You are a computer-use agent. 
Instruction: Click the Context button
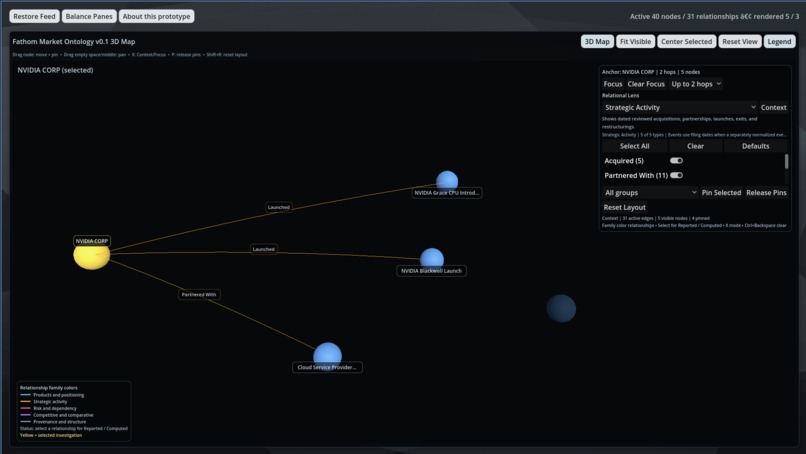click(774, 107)
